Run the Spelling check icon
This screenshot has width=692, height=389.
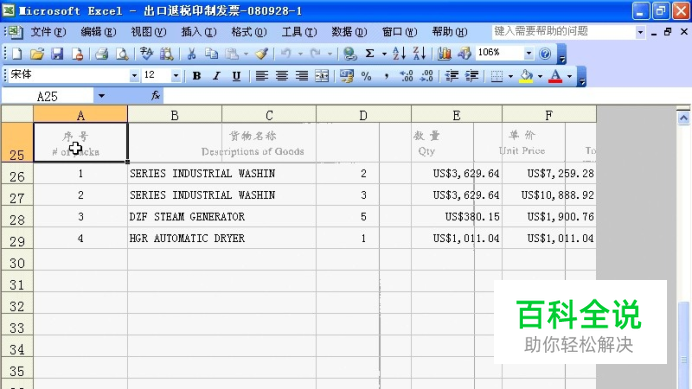[146, 54]
